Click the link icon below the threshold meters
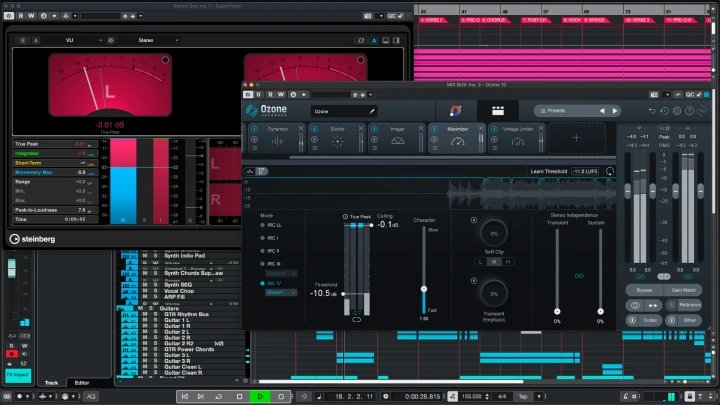720x405 pixels. pos(356,320)
